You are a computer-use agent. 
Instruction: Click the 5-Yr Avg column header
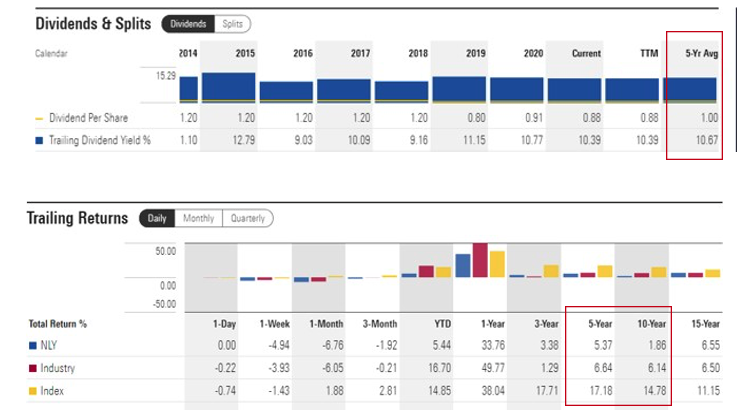(x=698, y=53)
